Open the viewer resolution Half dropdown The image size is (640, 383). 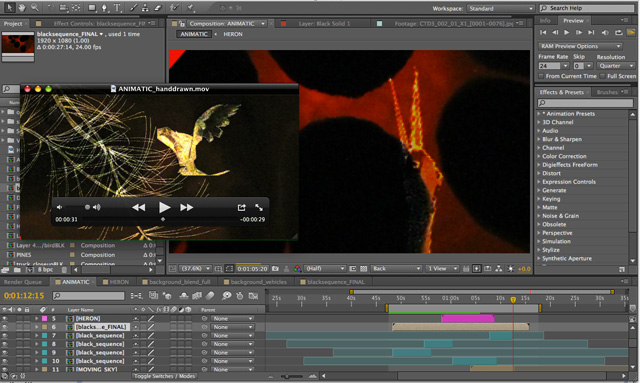point(325,268)
